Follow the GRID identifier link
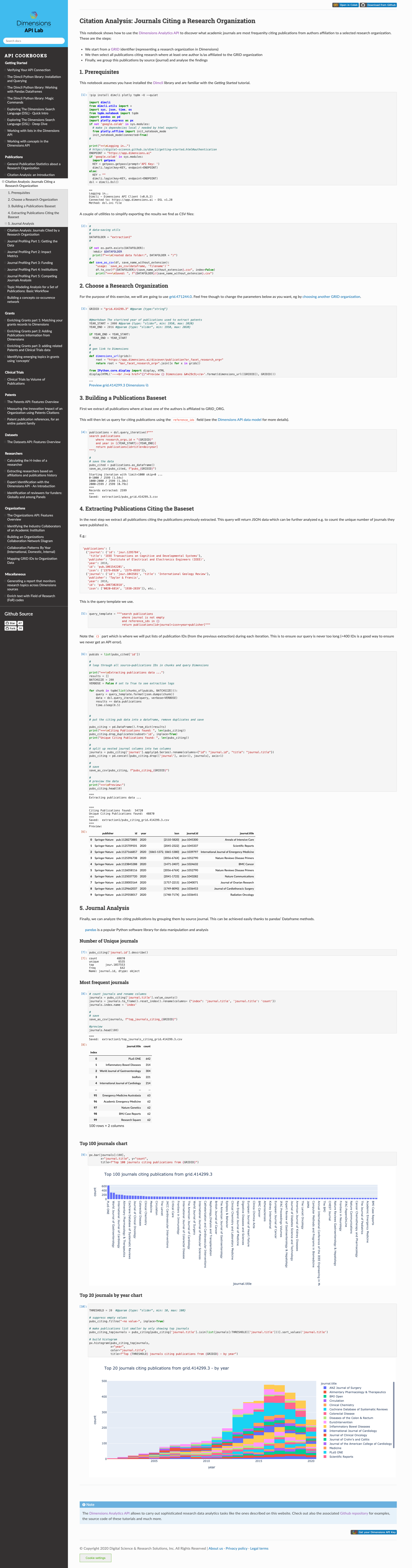The image size is (412, 1568). (115, 49)
